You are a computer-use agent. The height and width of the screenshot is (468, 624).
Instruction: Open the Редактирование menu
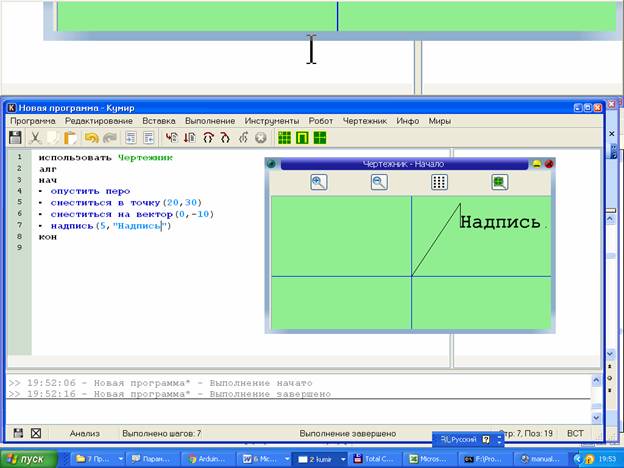[x=99, y=121]
